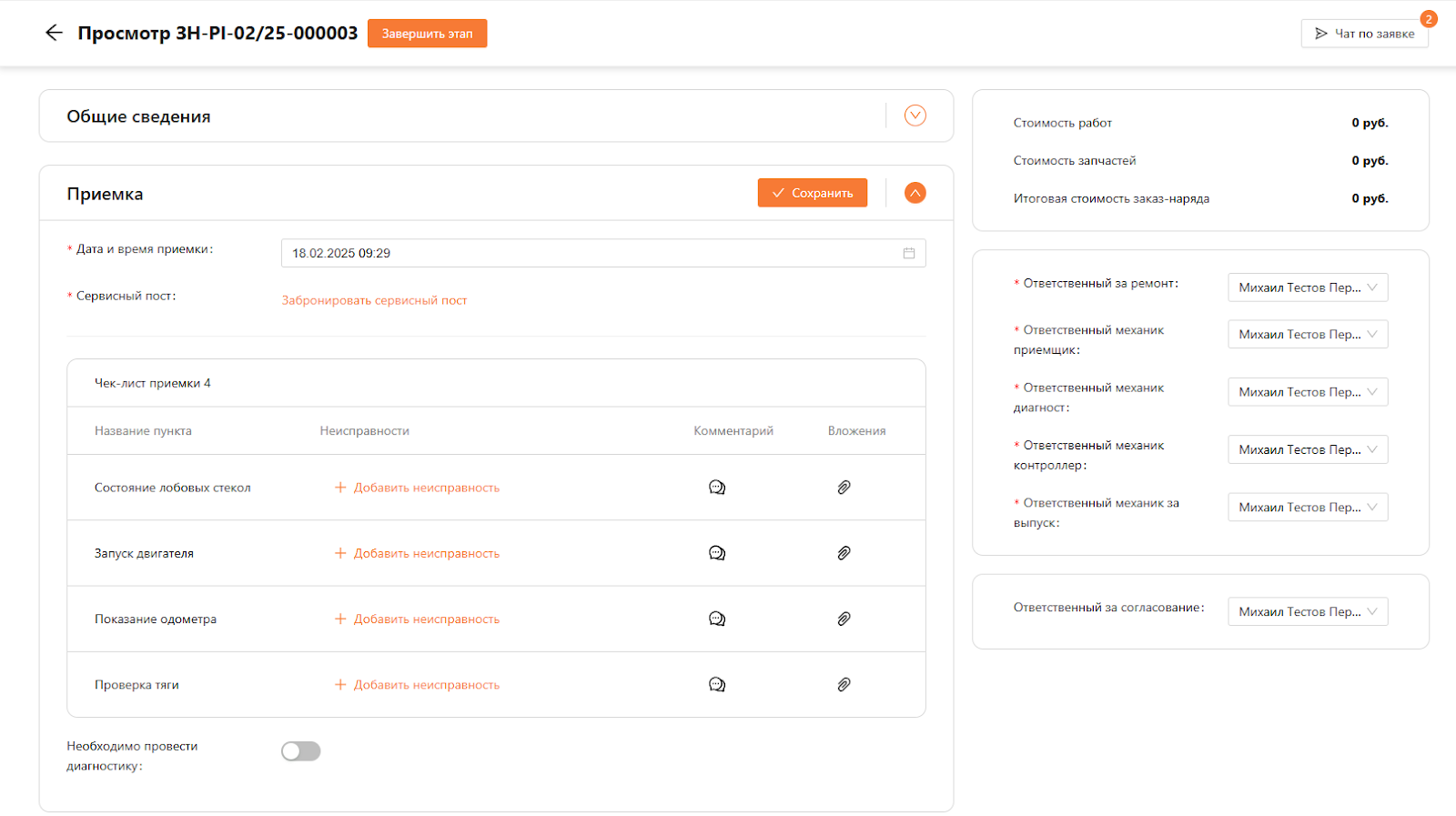Click the Завершить этап button
Screen dimensions: 1456x816
(x=427, y=34)
